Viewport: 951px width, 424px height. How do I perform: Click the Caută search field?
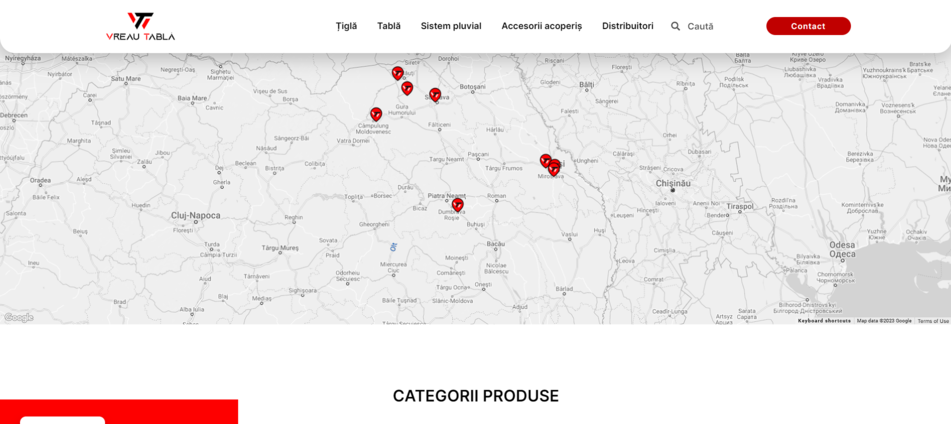point(715,26)
